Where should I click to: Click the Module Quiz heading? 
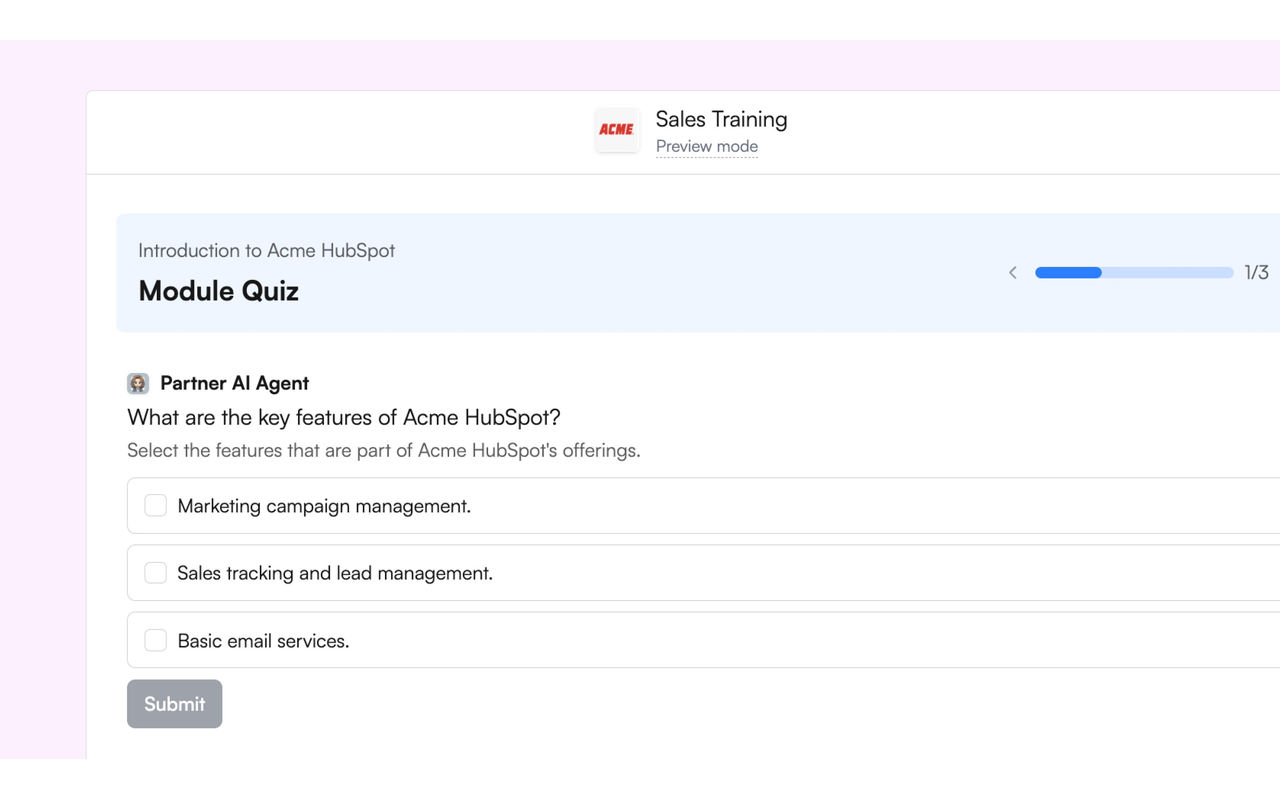pyautogui.click(x=219, y=291)
